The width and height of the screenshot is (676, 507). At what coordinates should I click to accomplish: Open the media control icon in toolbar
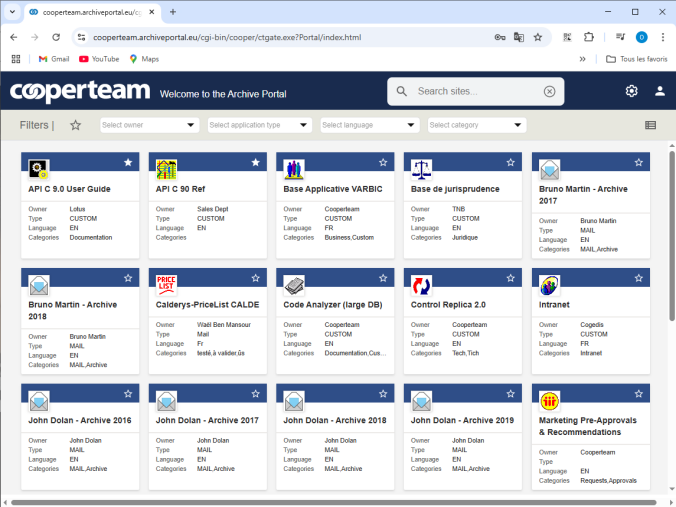(x=620, y=37)
